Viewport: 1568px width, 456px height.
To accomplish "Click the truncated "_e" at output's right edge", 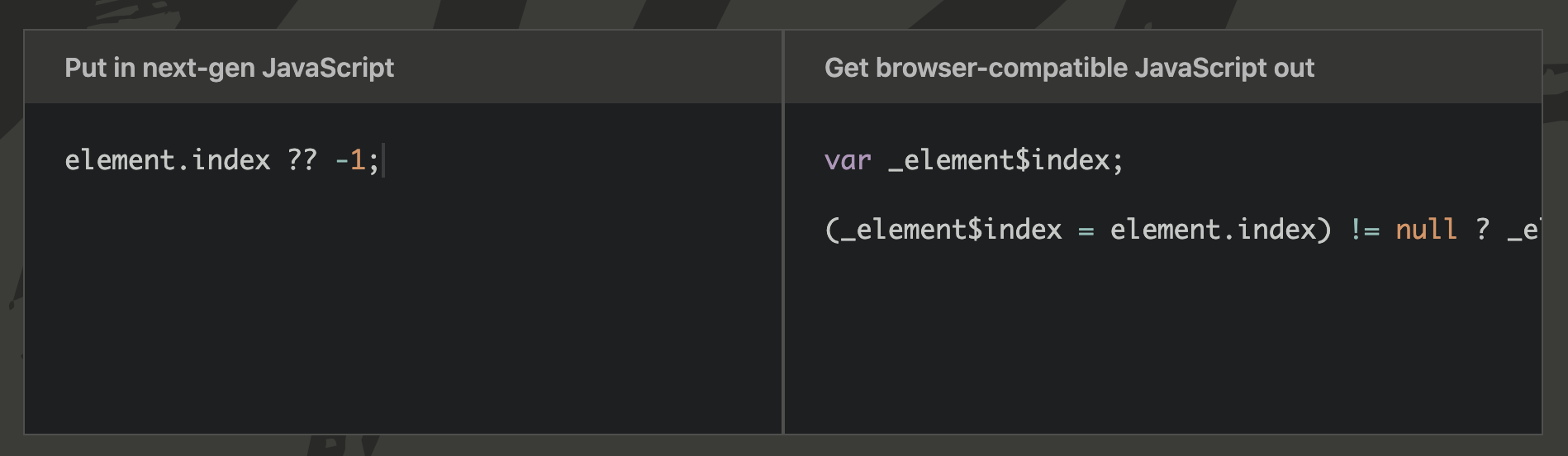I will pos(1523,230).
